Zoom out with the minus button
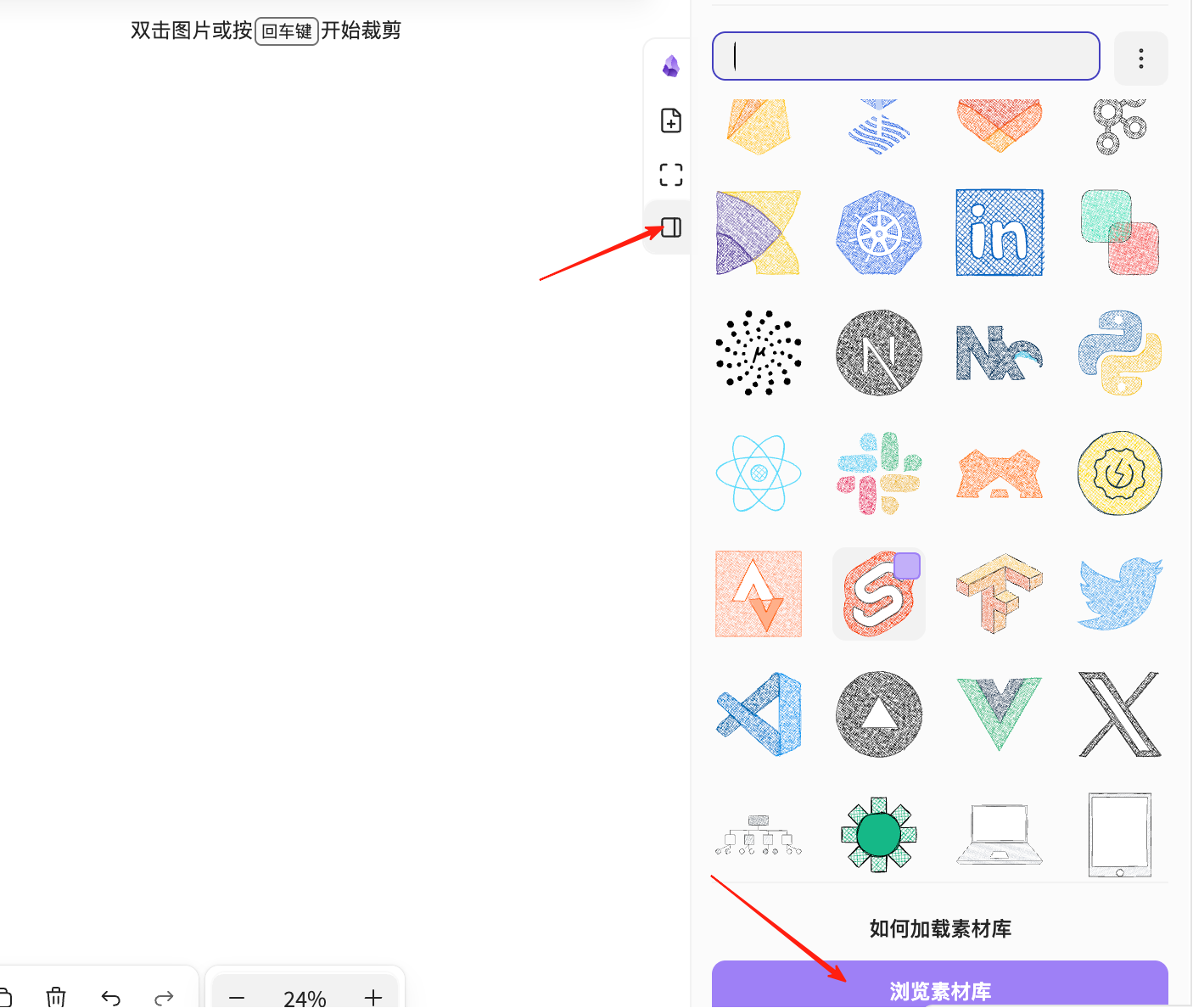The image size is (1193, 1008). point(237,998)
